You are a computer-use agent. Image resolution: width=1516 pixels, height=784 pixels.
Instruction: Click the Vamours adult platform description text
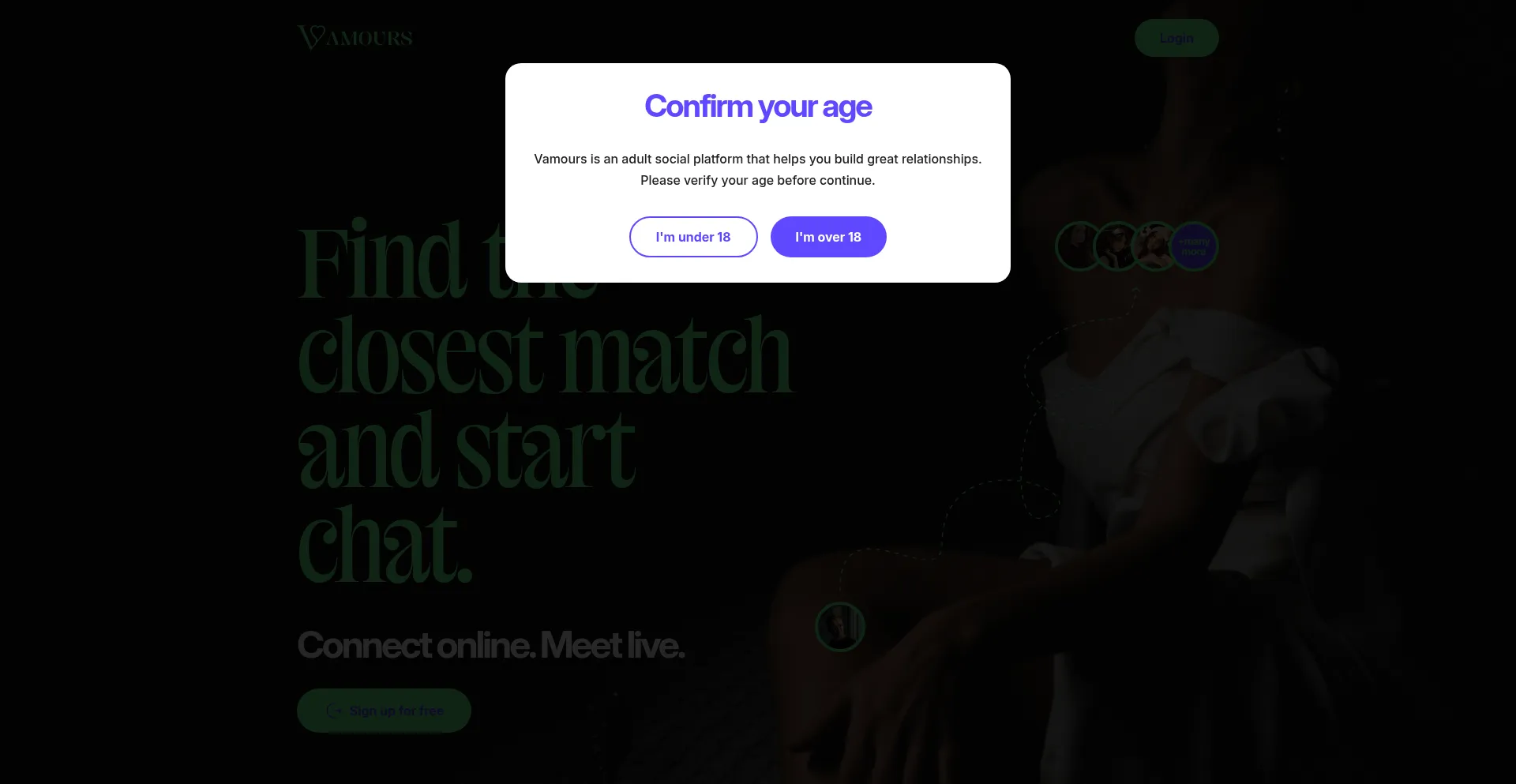click(758, 159)
